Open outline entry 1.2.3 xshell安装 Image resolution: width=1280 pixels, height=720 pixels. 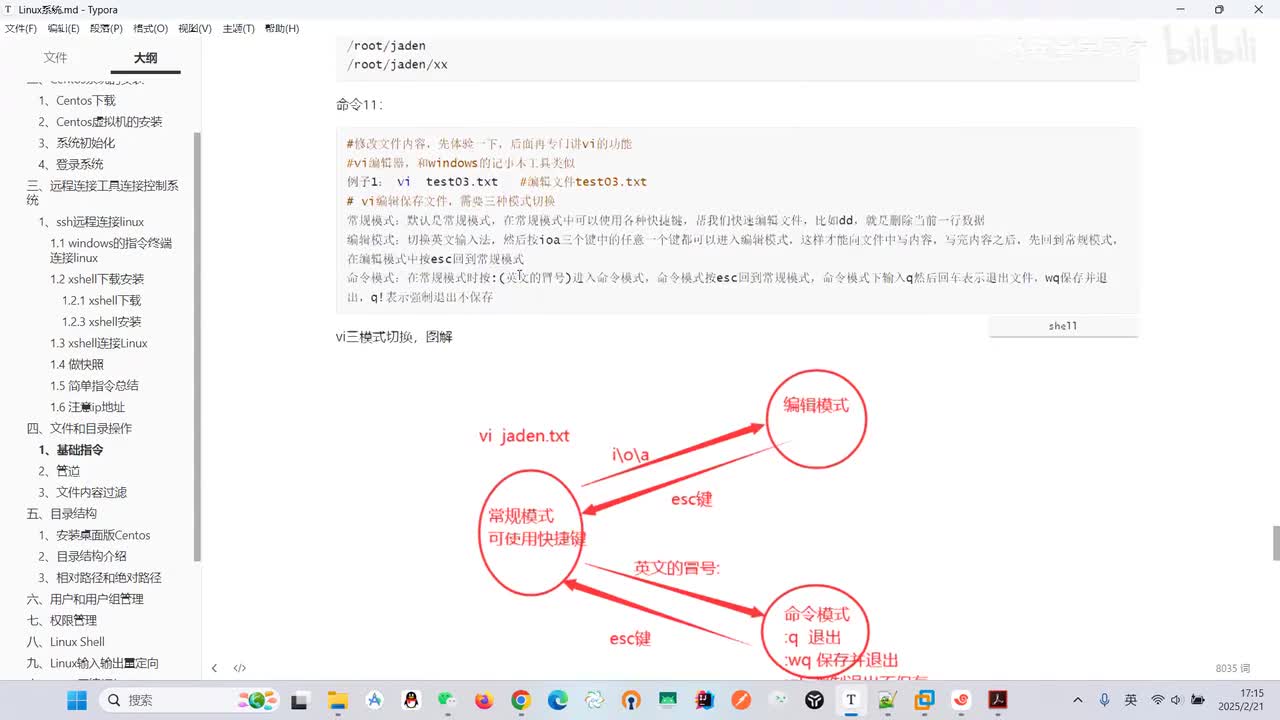[101, 322]
